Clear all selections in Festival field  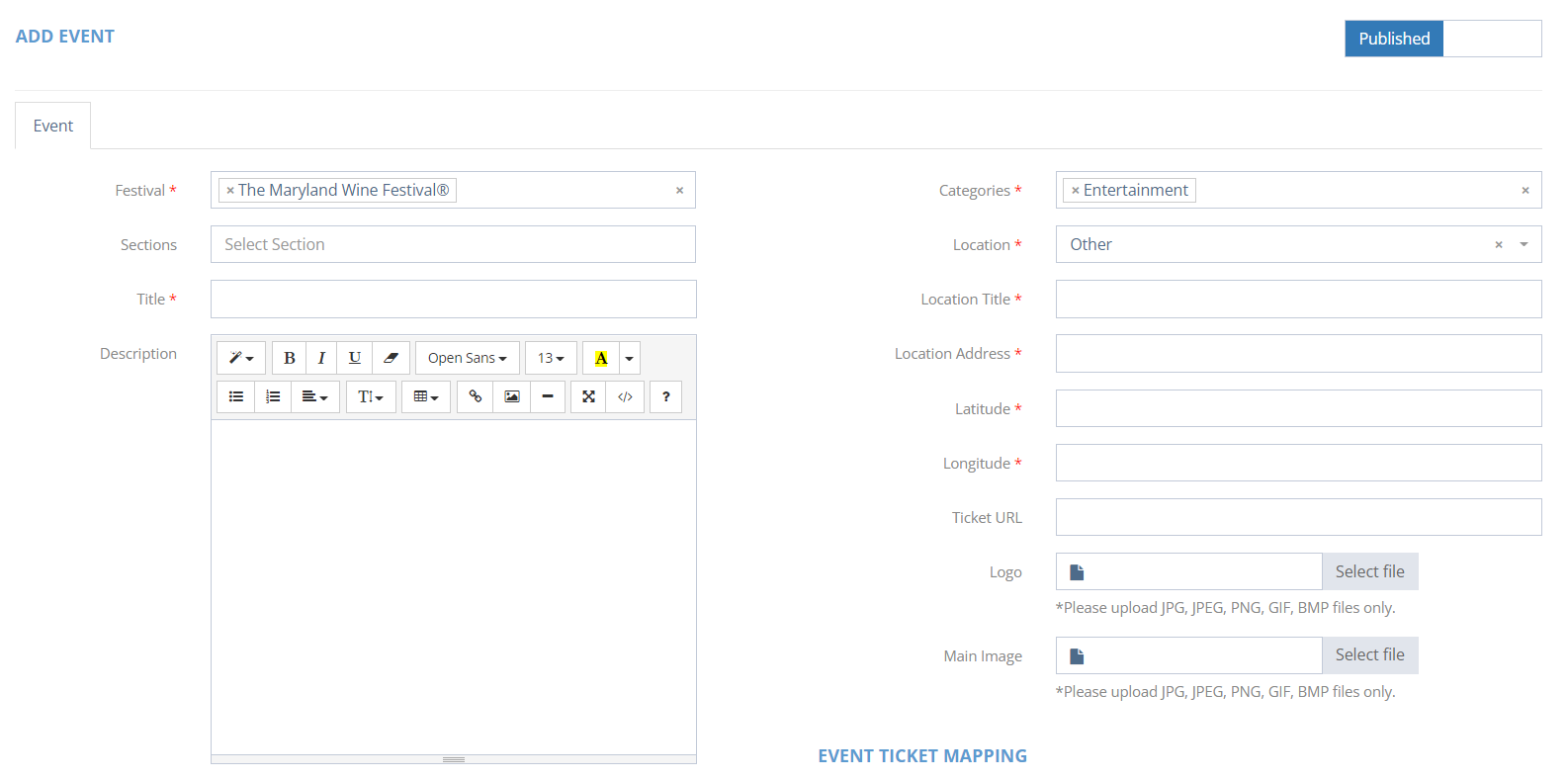click(x=679, y=191)
